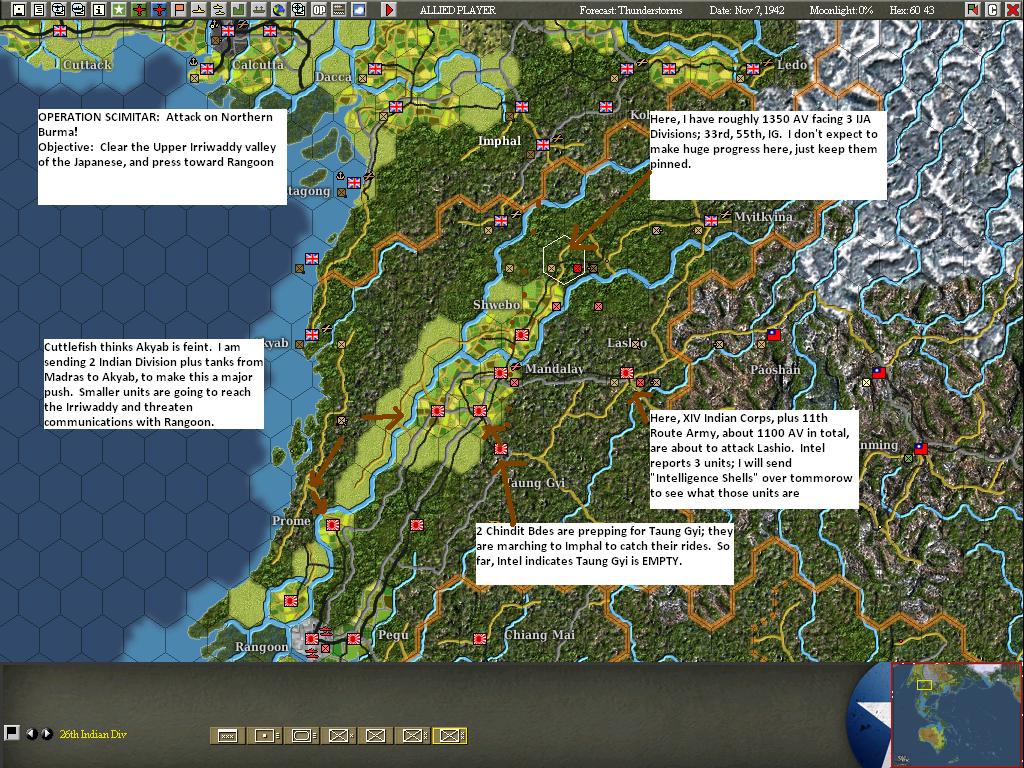
Task: Click the Dacca map label
Action: pyautogui.click(x=333, y=76)
